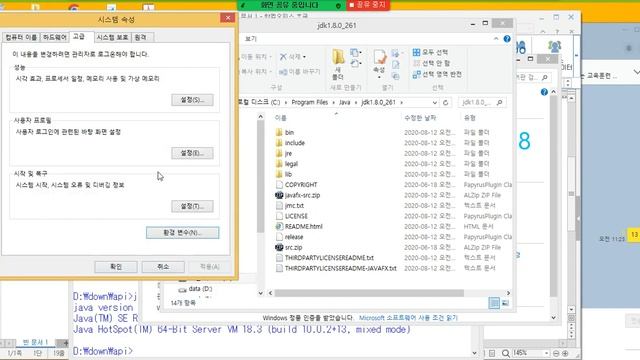Switch to 시스템 보호 tab

coord(112,37)
